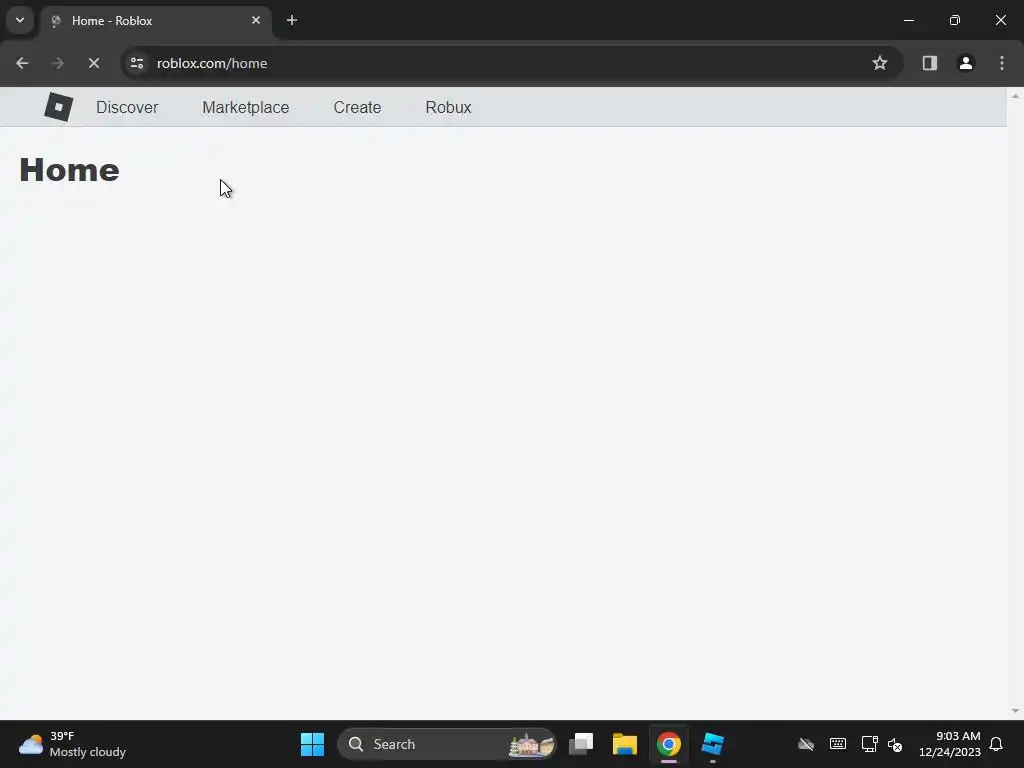Viewport: 1024px width, 768px height.
Task: Open Chrome three-dot menu
Action: click(1002, 63)
